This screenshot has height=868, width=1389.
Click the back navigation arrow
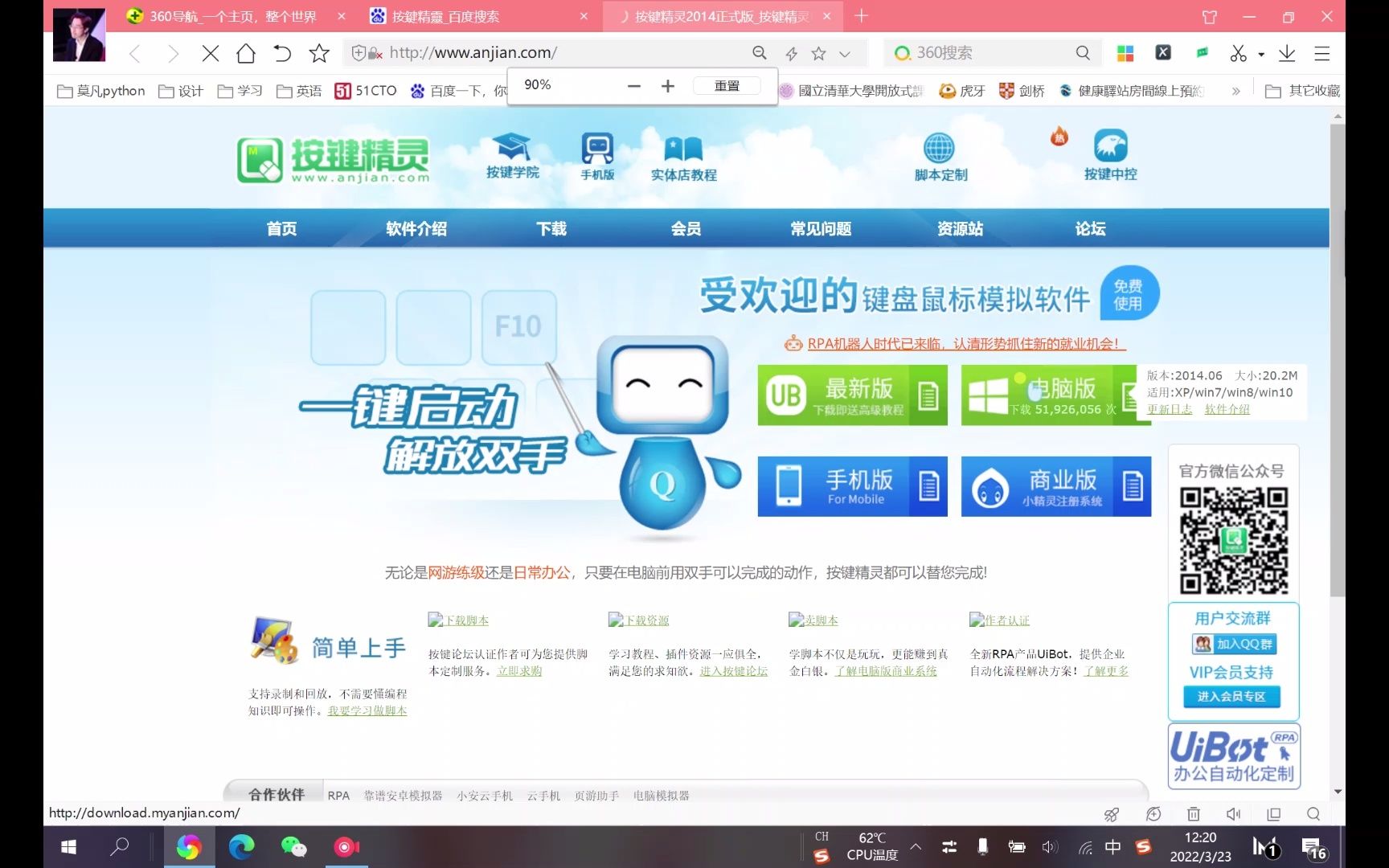(x=135, y=54)
